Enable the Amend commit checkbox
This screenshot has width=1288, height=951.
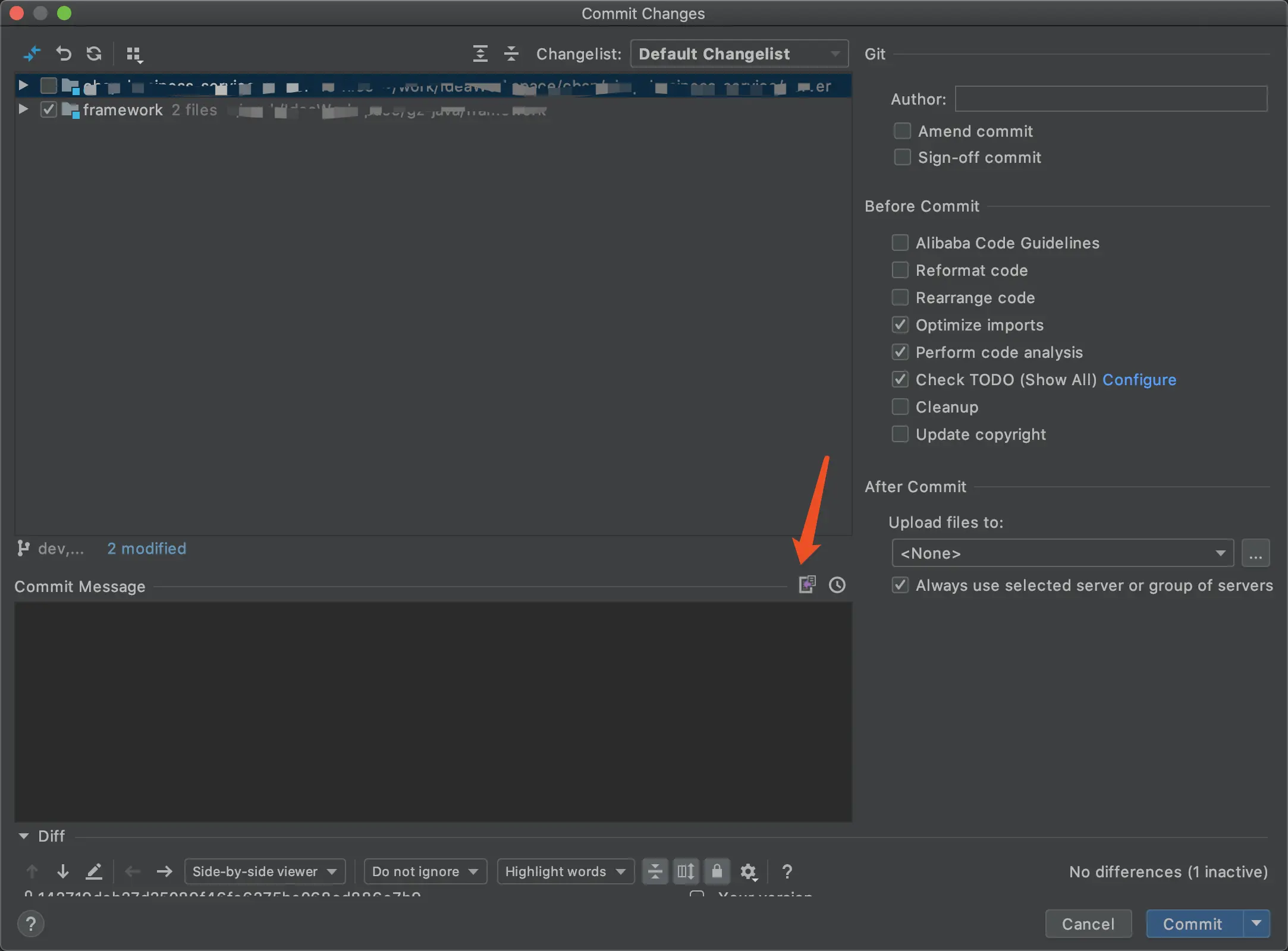pos(902,131)
